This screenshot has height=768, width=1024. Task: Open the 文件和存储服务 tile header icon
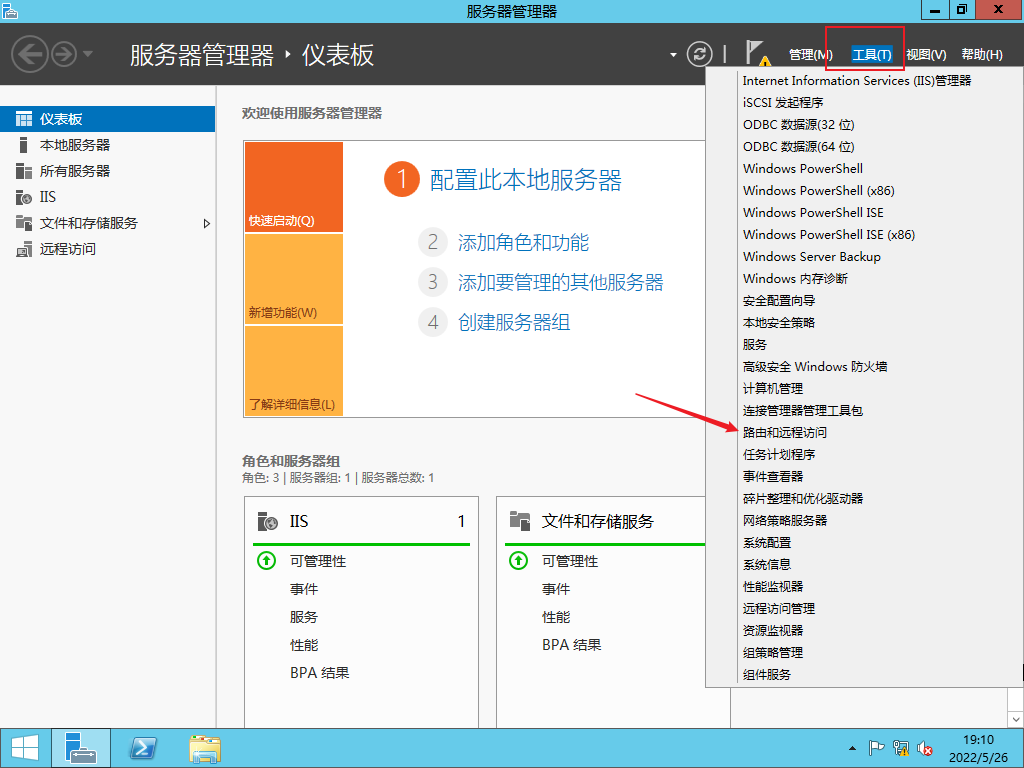tap(520, 521)
